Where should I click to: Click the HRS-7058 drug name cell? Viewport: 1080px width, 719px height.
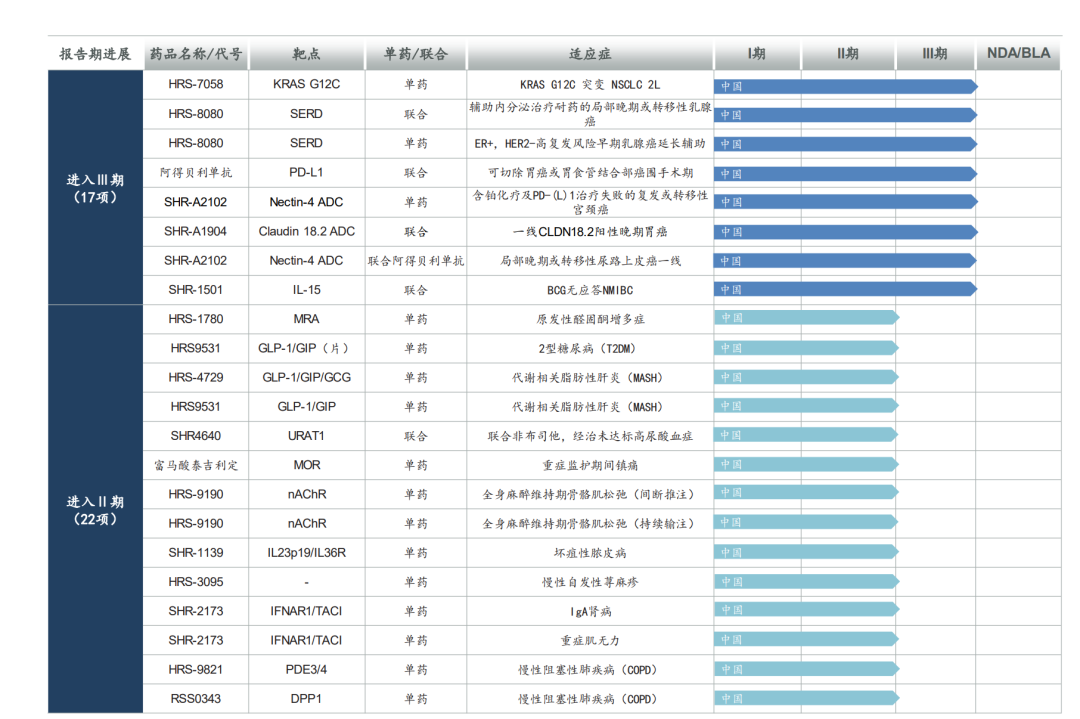coord(196,84)
